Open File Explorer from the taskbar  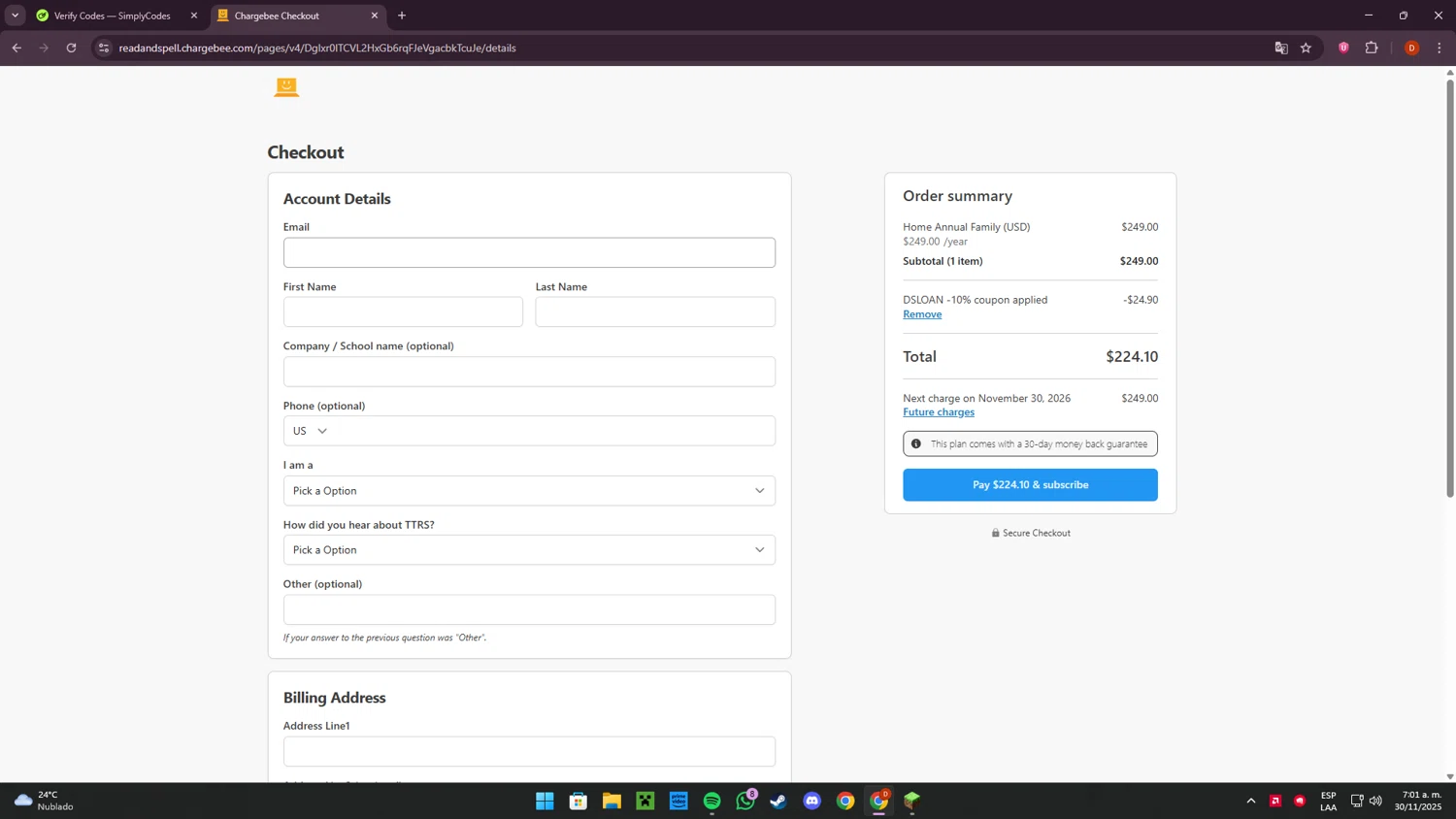612,801
